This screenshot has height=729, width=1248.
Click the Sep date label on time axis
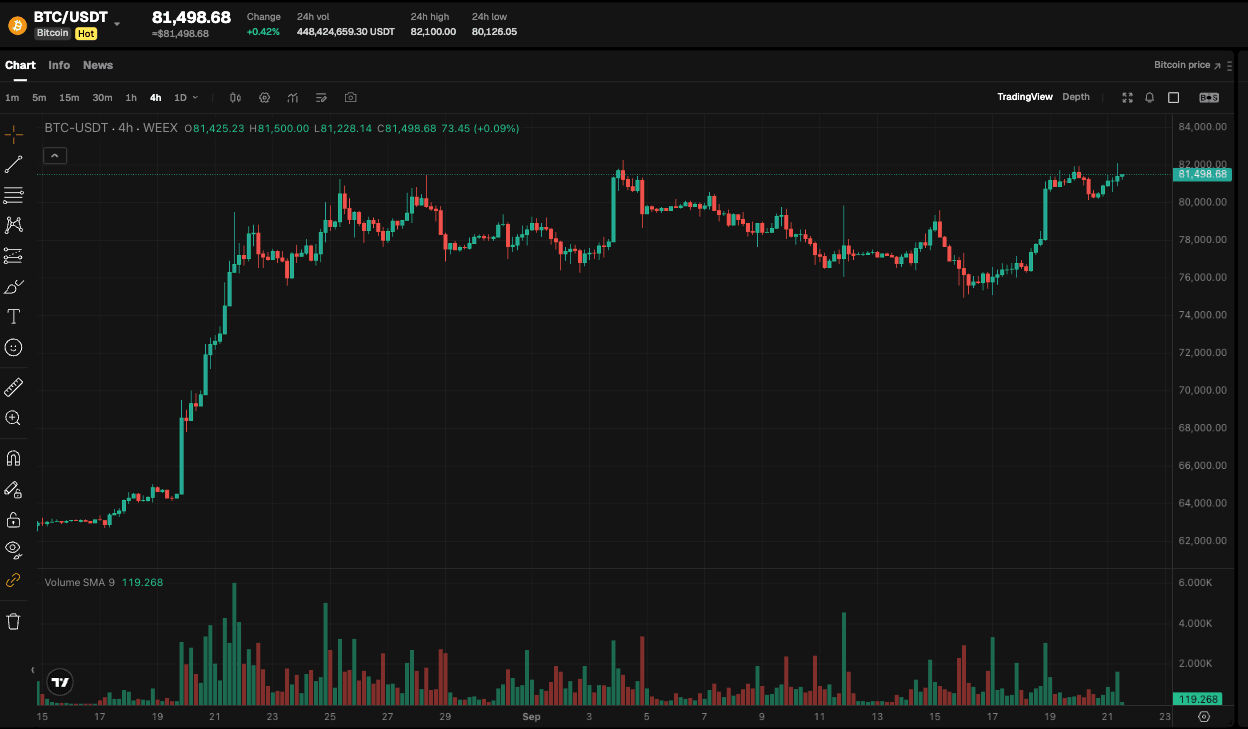point(531,716)
